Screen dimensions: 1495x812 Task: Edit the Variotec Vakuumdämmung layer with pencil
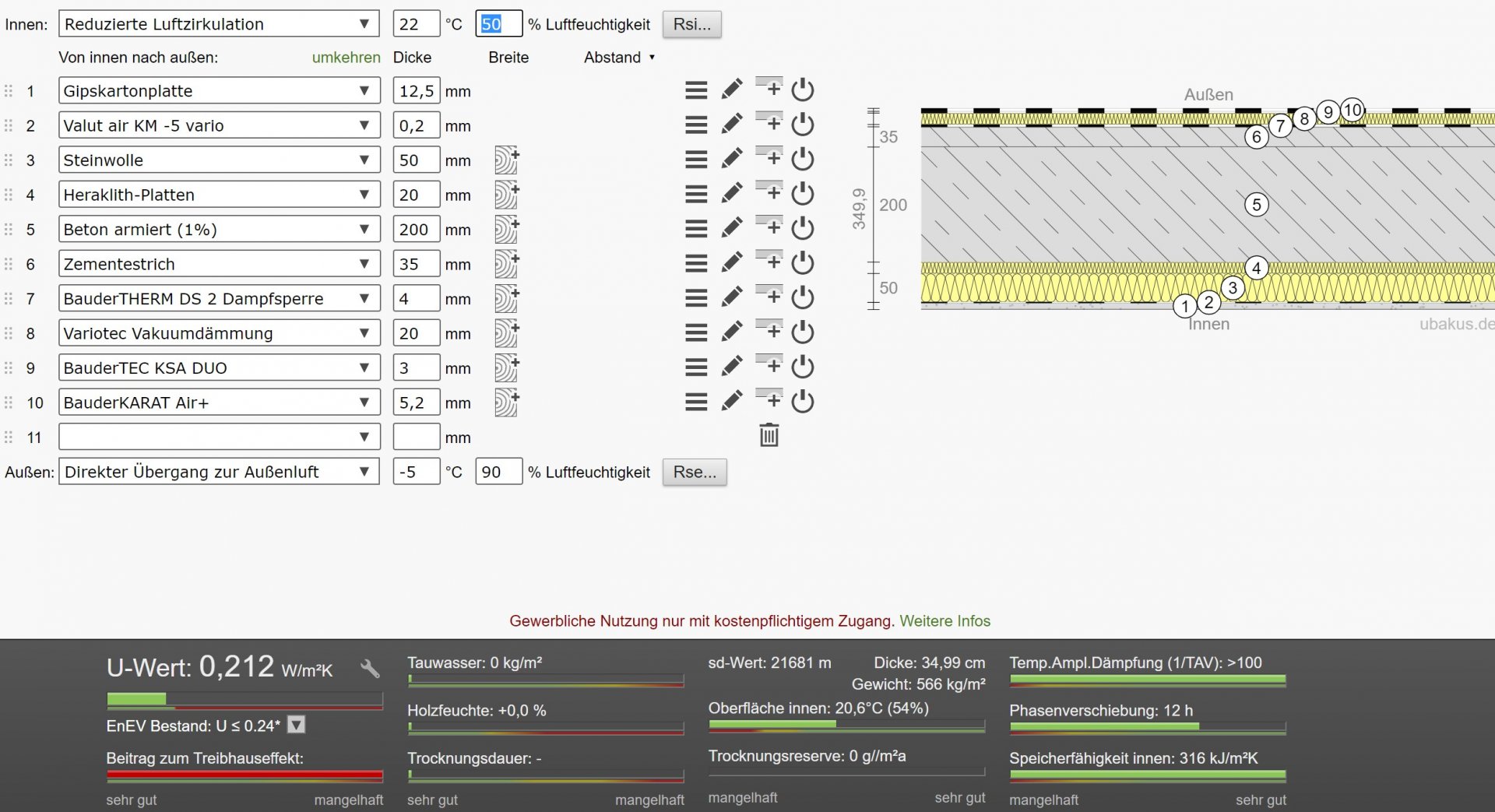[x=731, y=332]
